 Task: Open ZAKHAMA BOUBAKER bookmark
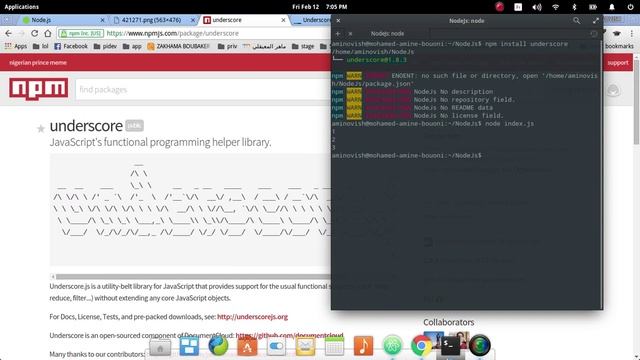click(x=178, y=47)
